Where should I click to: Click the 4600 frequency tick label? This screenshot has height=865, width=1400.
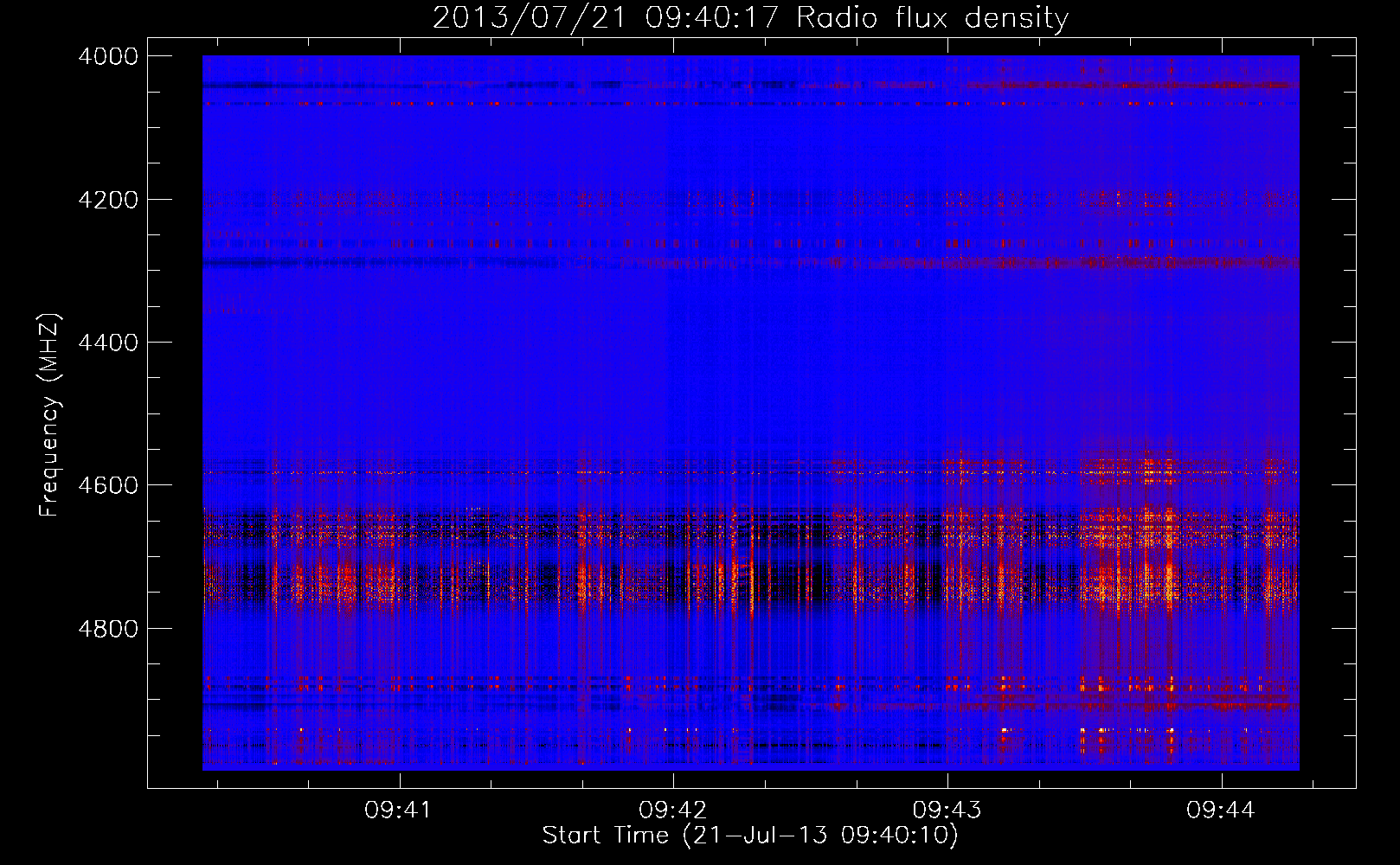point(108,485)
